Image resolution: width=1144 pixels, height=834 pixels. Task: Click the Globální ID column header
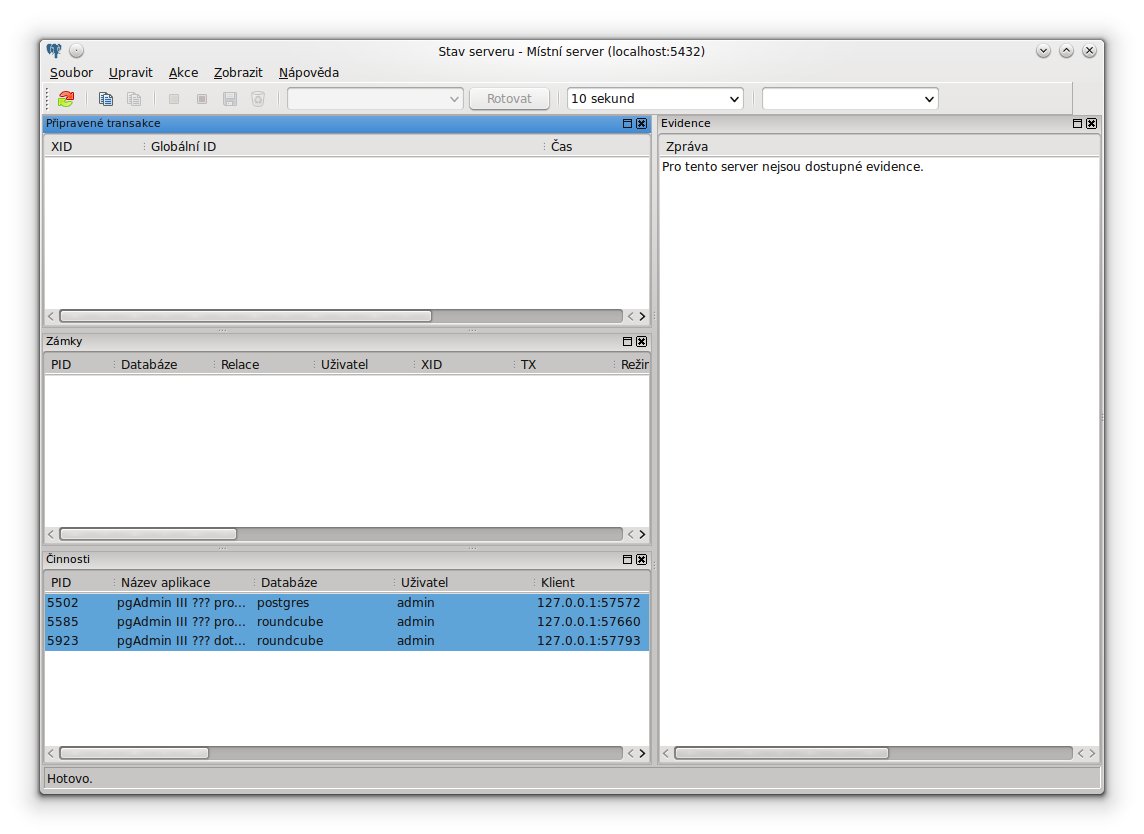(344, 147)
